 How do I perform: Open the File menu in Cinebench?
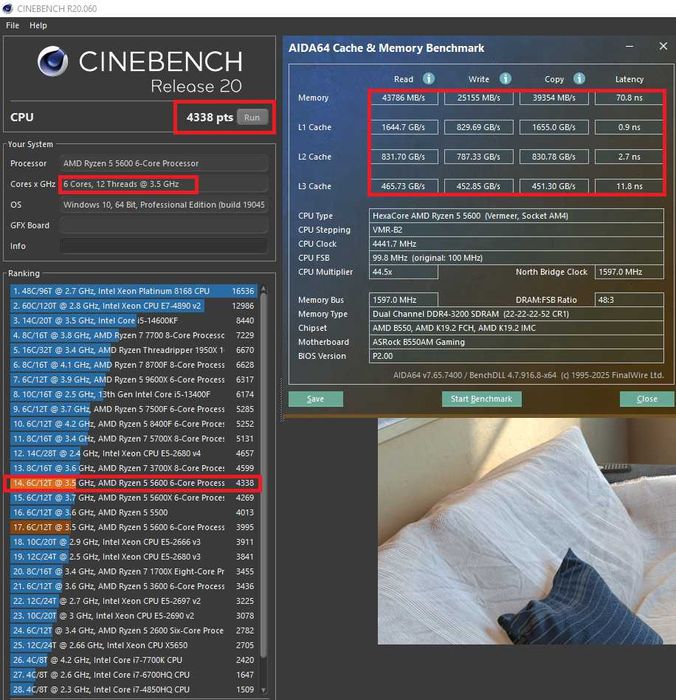click(12, 25)
